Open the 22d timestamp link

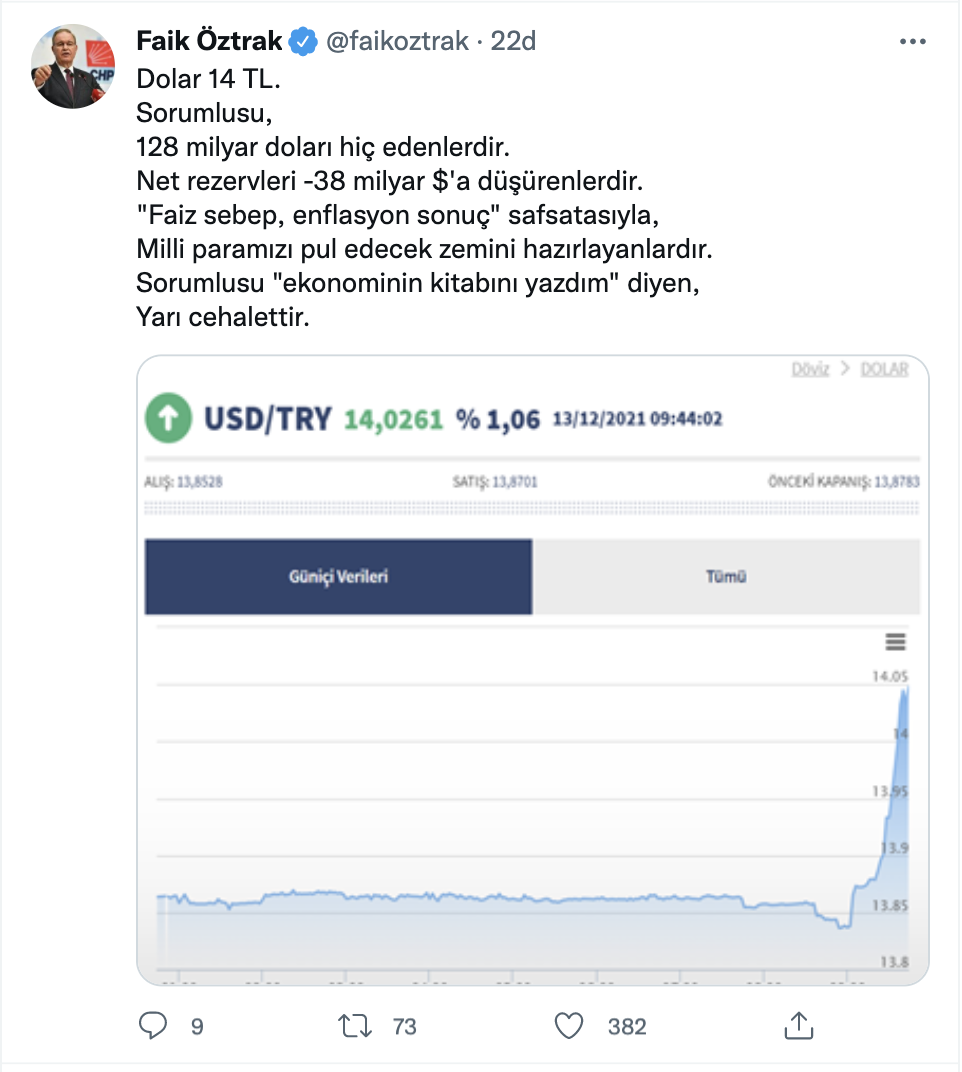click(x=513, y=41)
